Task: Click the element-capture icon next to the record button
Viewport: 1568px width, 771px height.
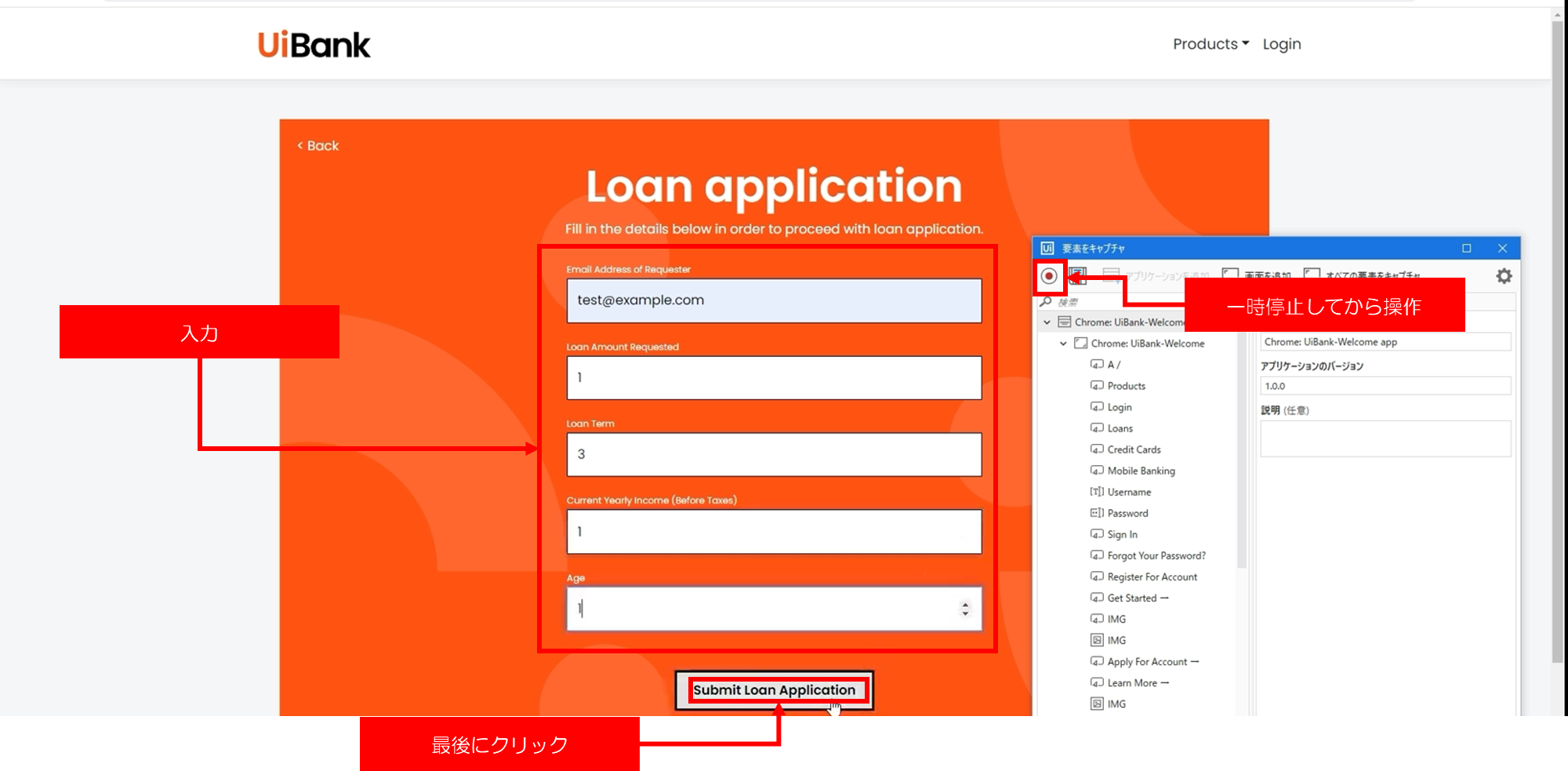Action: [x=1078, y=276]
